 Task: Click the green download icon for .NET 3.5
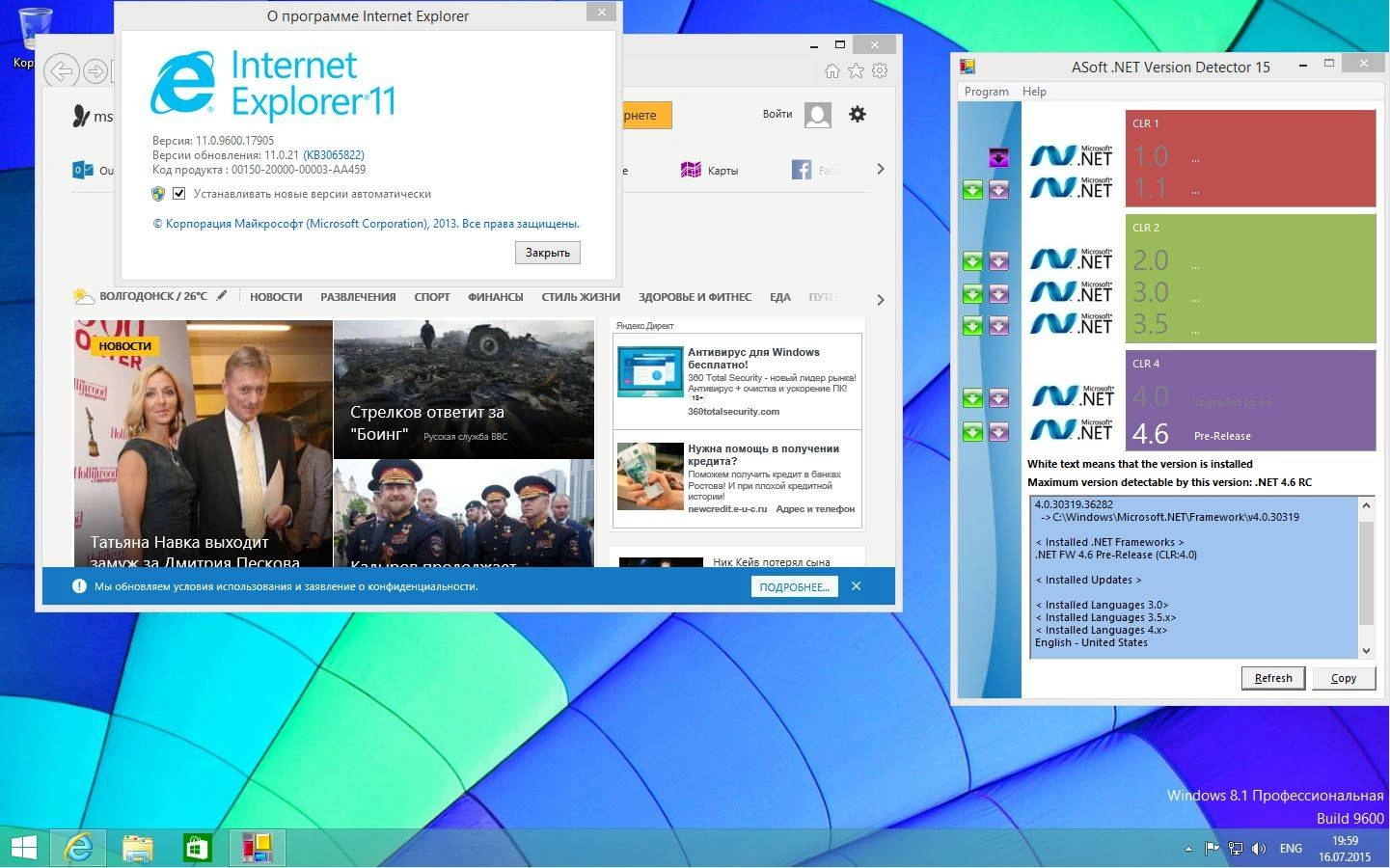972,326
